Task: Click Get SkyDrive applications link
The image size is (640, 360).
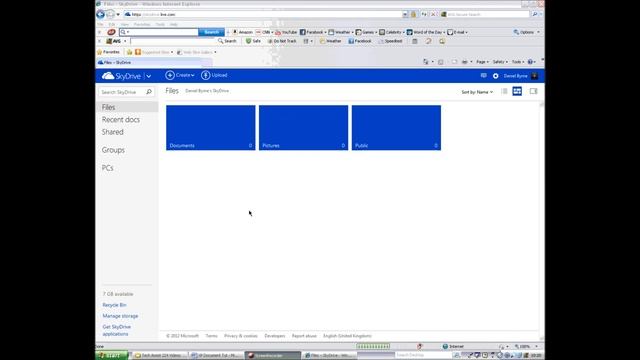Action: [117, 330]
